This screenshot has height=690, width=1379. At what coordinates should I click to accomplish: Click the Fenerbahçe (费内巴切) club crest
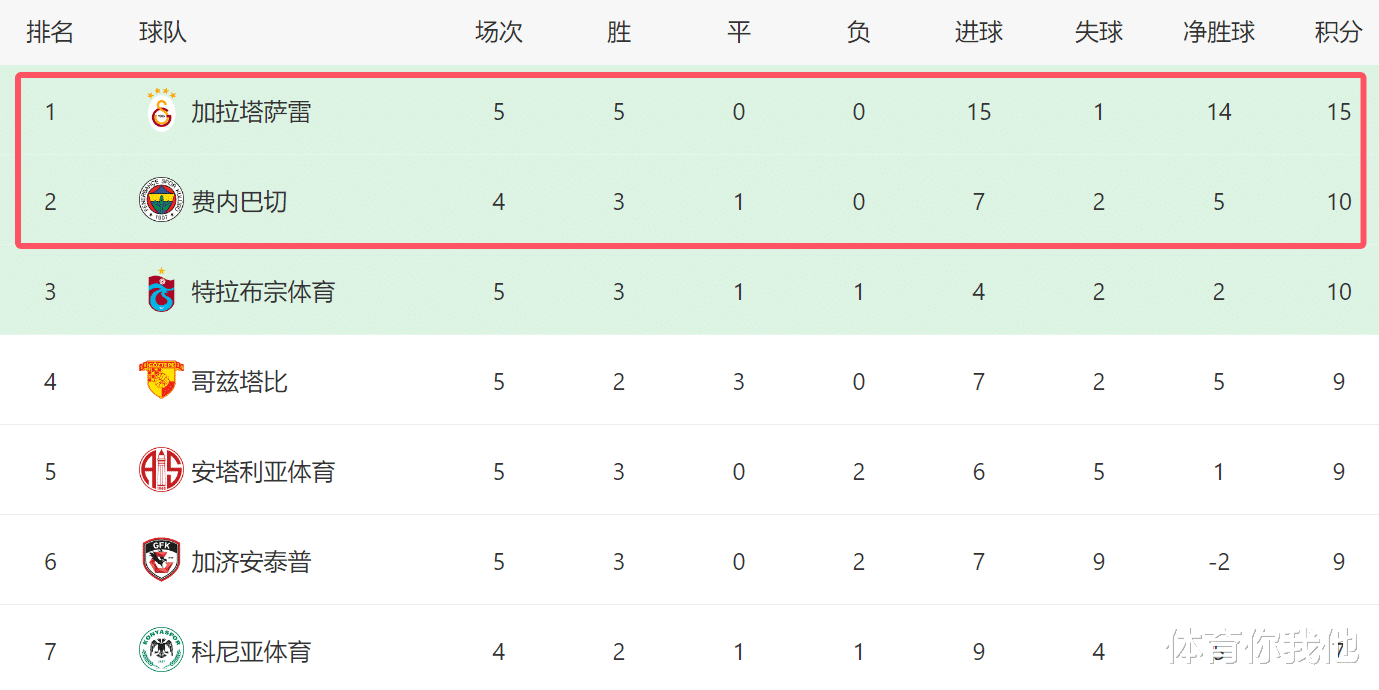[x=161, y=201]
